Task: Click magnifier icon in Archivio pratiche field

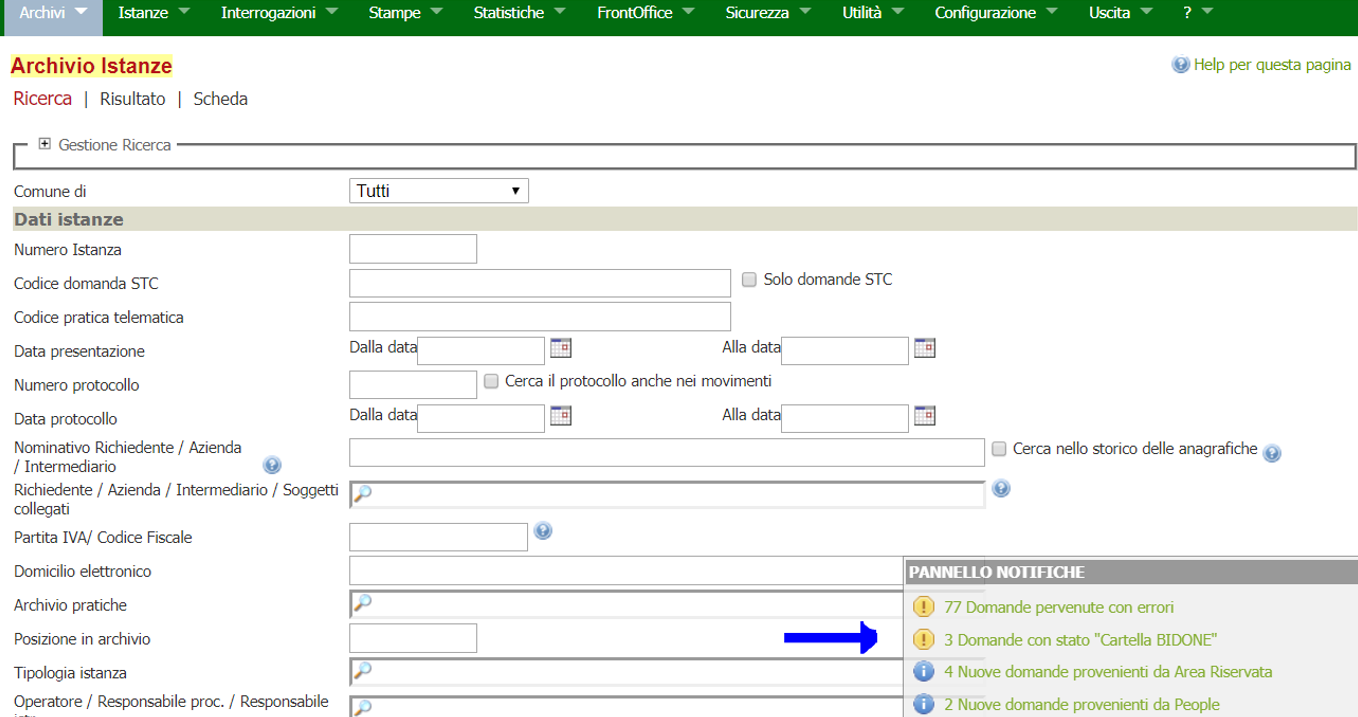Action: [x=363, y=603]
